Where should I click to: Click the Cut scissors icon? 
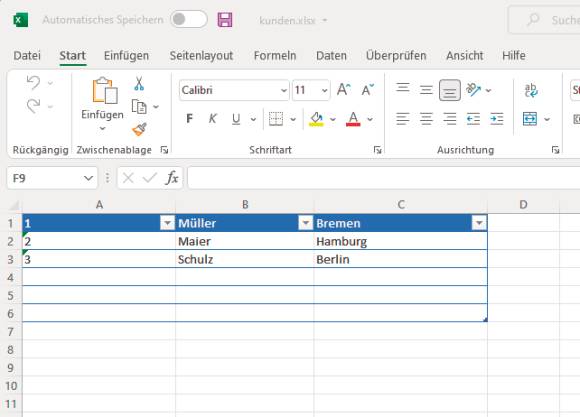coord(139,84)
